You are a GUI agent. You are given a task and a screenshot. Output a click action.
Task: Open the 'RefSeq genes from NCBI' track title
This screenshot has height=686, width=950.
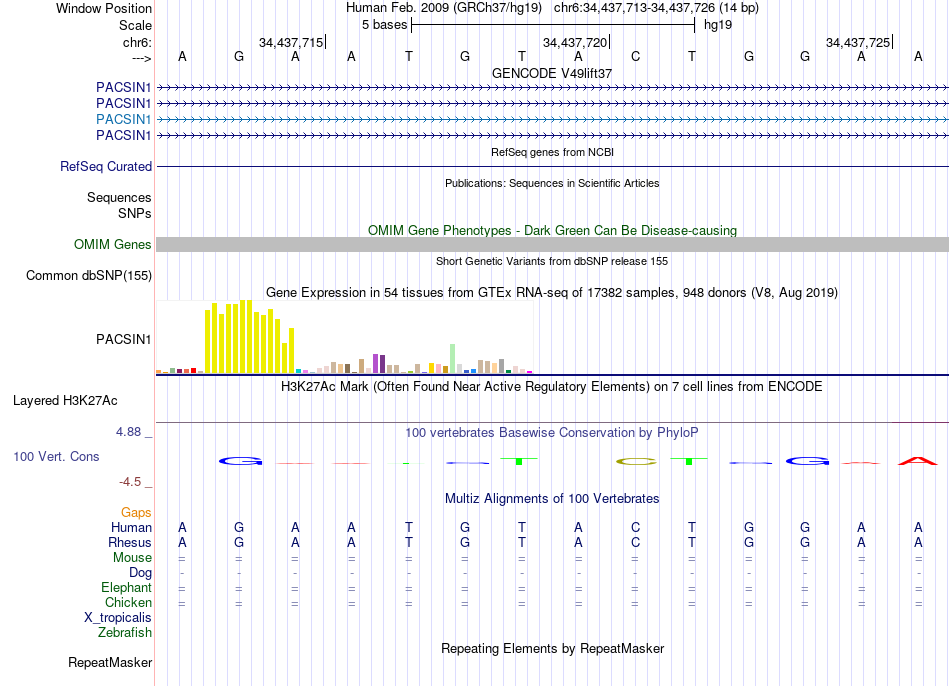coord(552,152)
